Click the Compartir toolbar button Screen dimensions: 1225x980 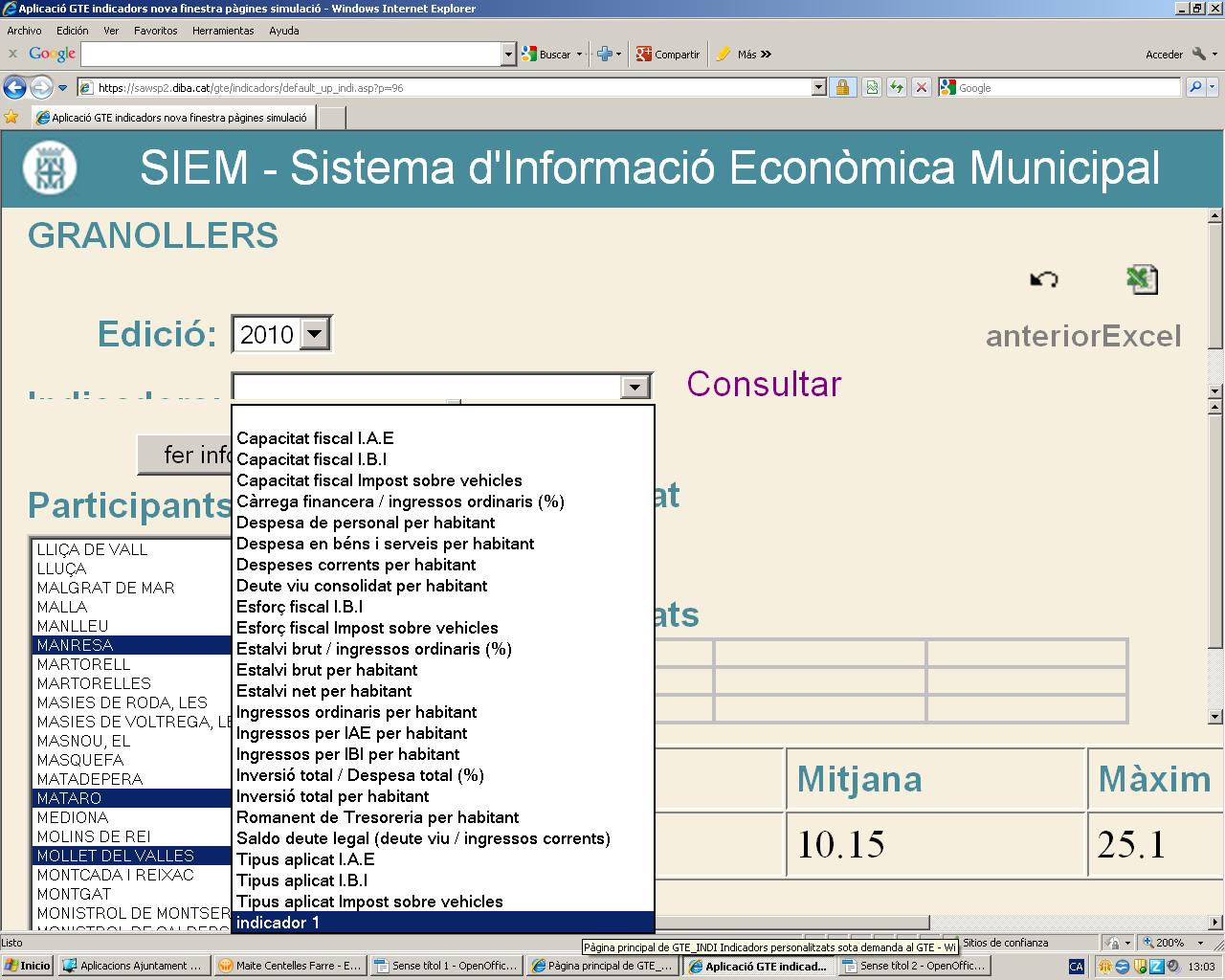pyautogui.click(x=668, y=55)
